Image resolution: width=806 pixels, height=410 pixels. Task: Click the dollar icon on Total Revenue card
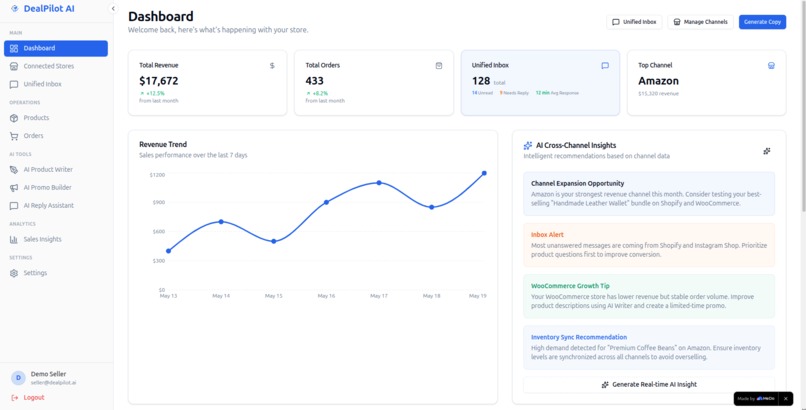[x=272, y=66]
